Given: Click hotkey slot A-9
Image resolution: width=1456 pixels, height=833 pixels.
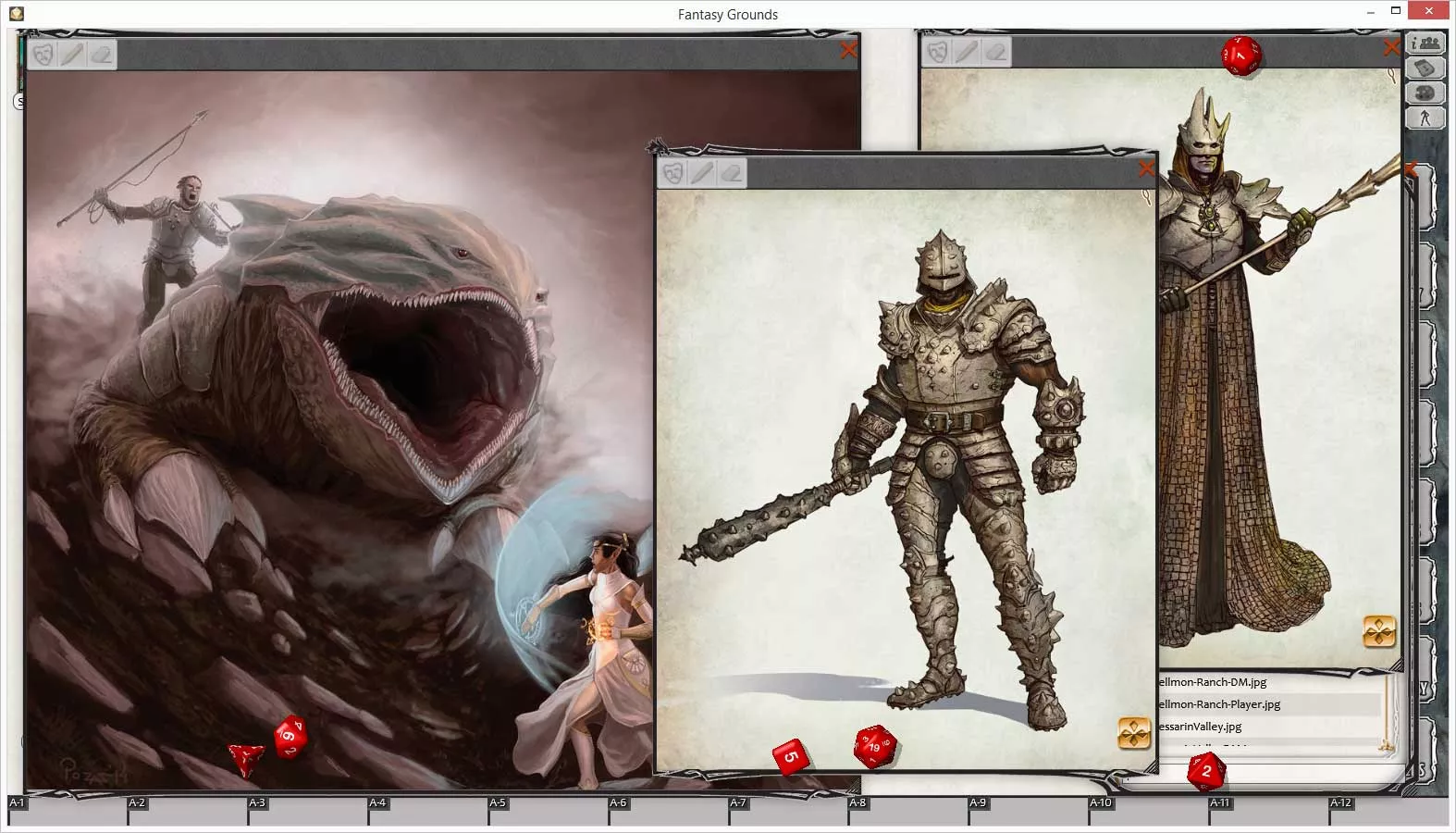Looking at the screenshot, I should (x=1029, y=811).
